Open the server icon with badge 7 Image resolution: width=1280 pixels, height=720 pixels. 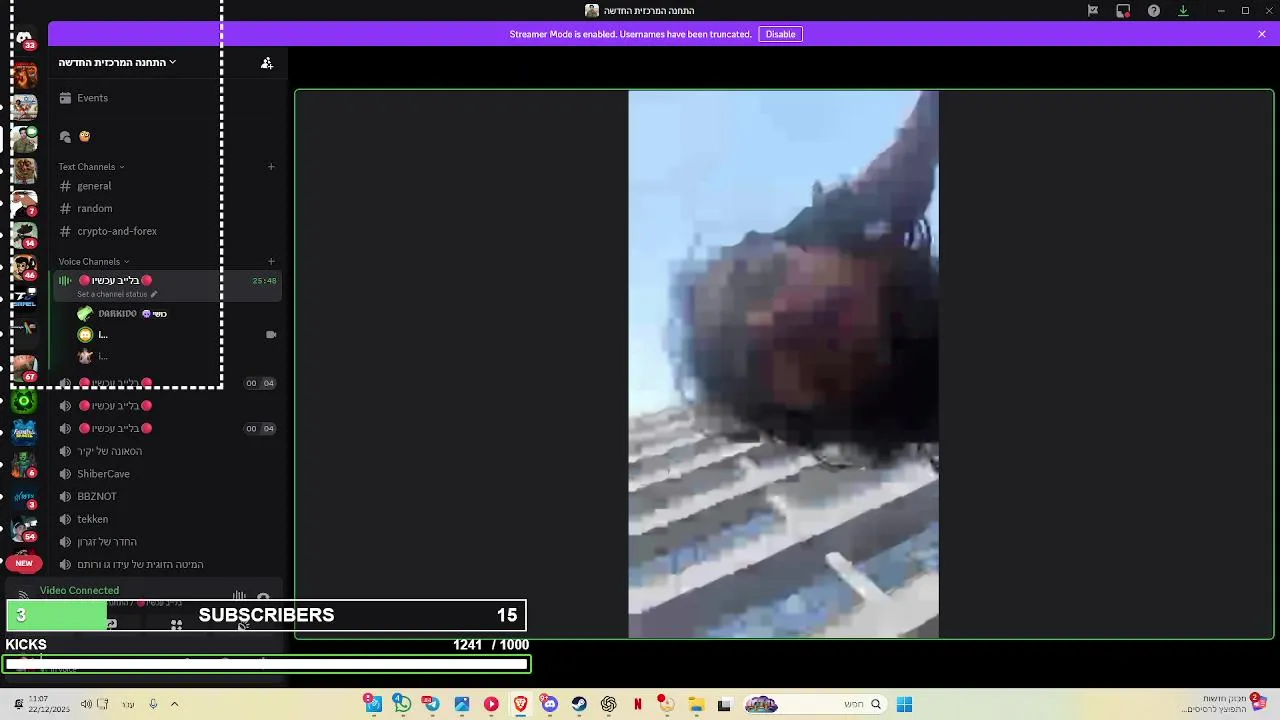pos(24,203)
